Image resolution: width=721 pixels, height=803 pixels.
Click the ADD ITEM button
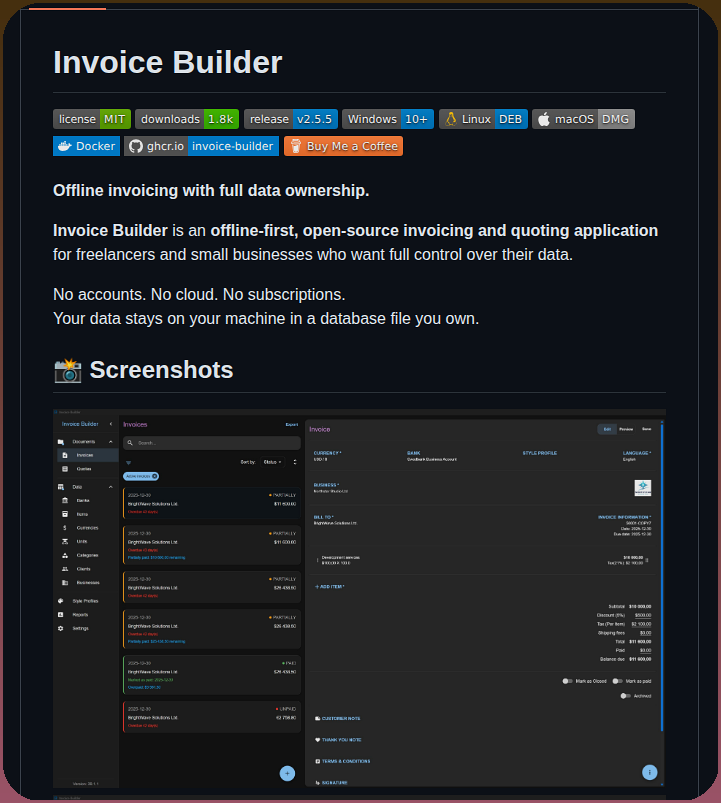tap(329, 587)
